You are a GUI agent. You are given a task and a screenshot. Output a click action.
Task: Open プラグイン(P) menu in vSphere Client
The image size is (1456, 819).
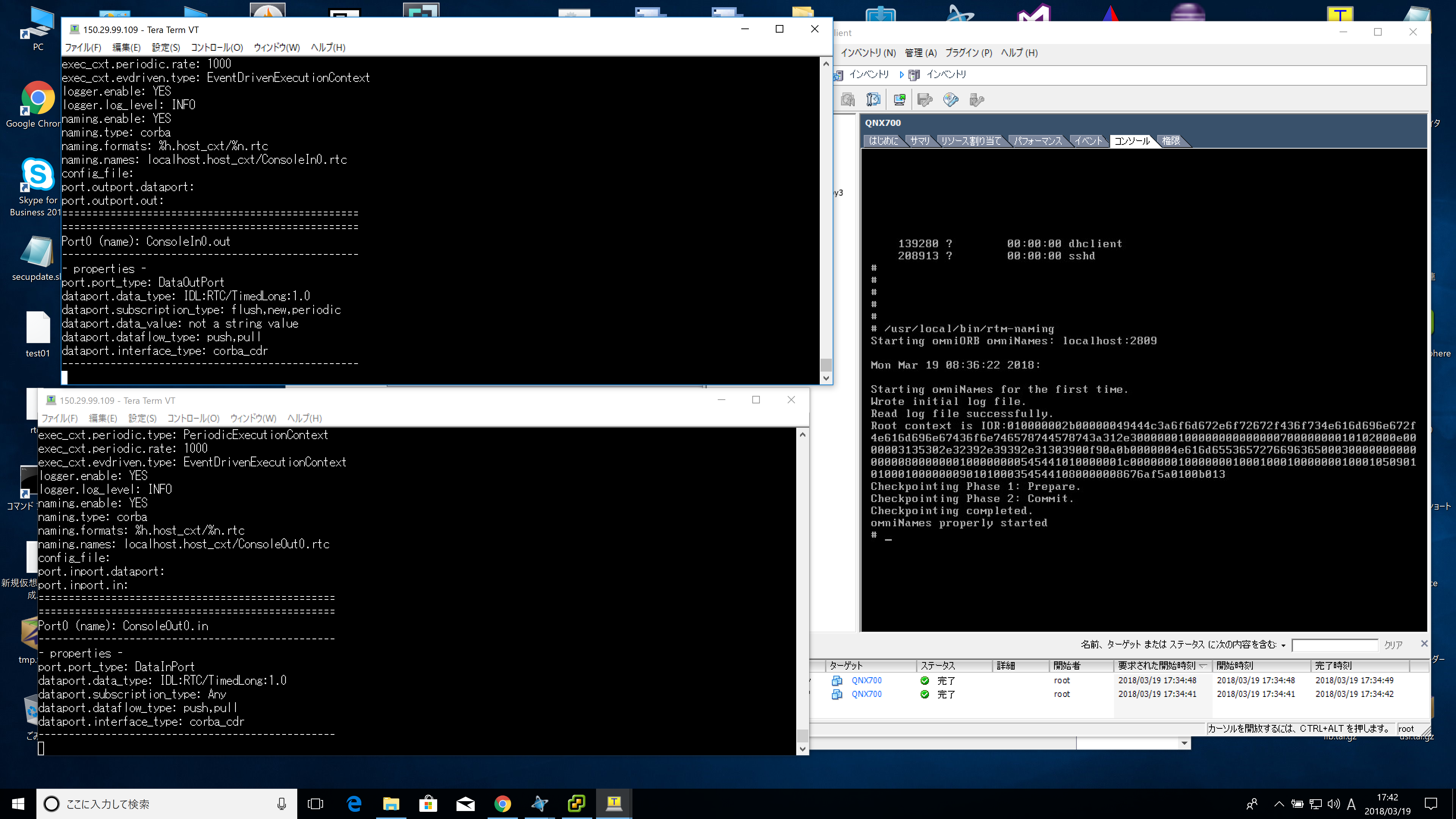968,53
